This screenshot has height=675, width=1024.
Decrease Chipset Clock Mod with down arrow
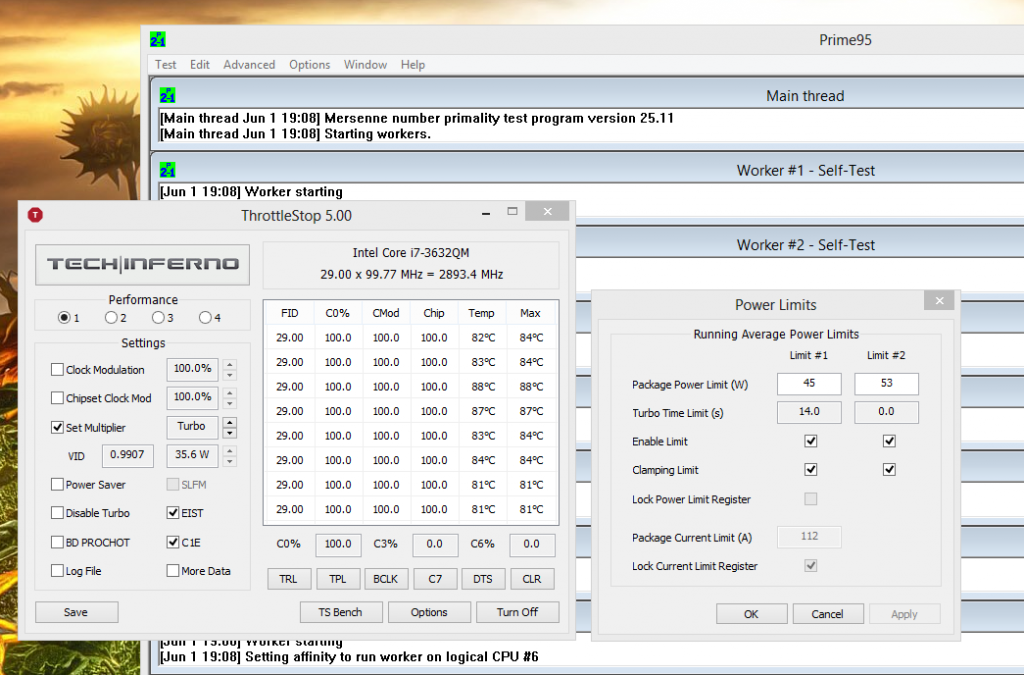click(x=229, y=404)
